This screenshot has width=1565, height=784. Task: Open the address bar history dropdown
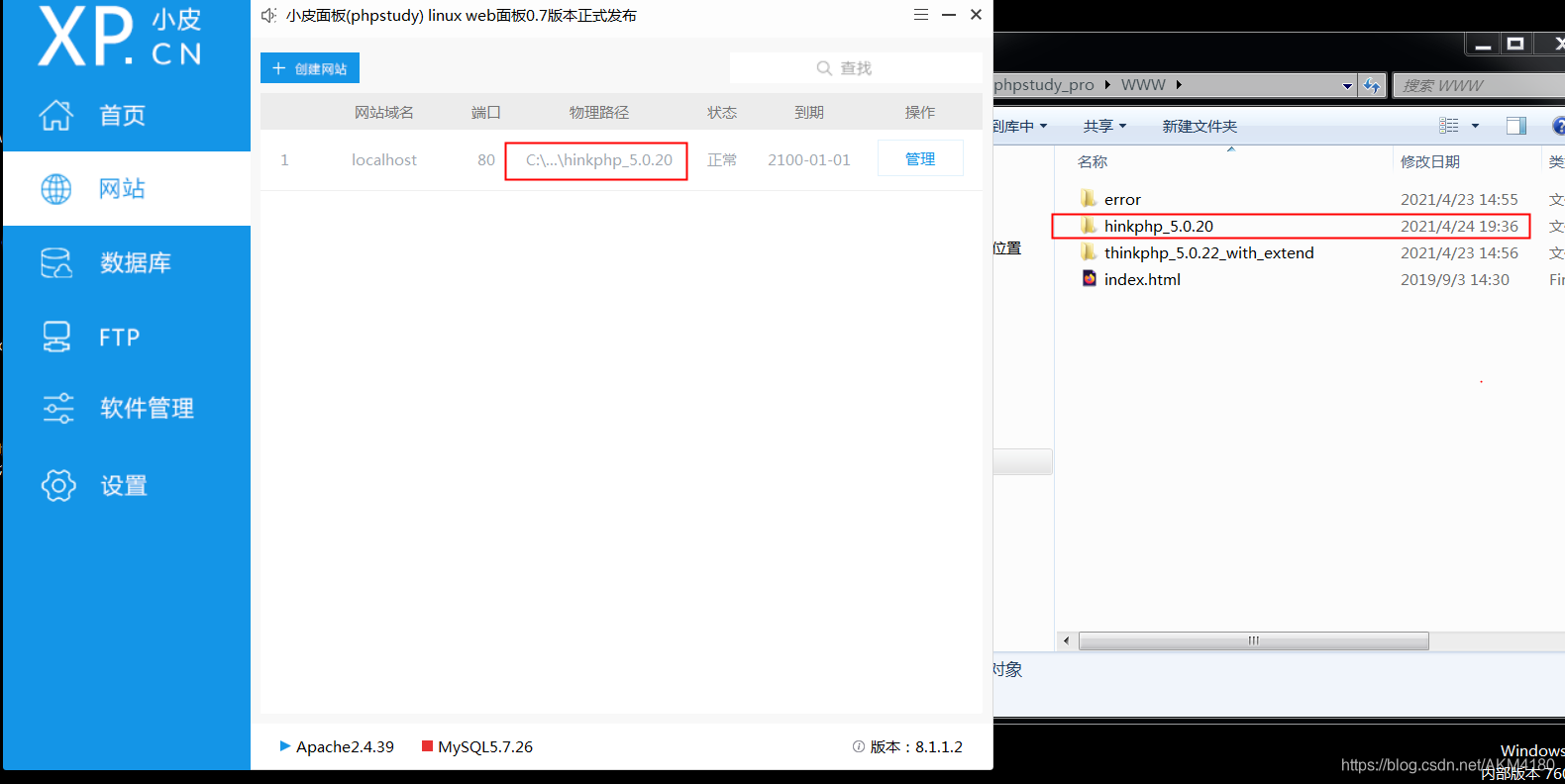1347,86
